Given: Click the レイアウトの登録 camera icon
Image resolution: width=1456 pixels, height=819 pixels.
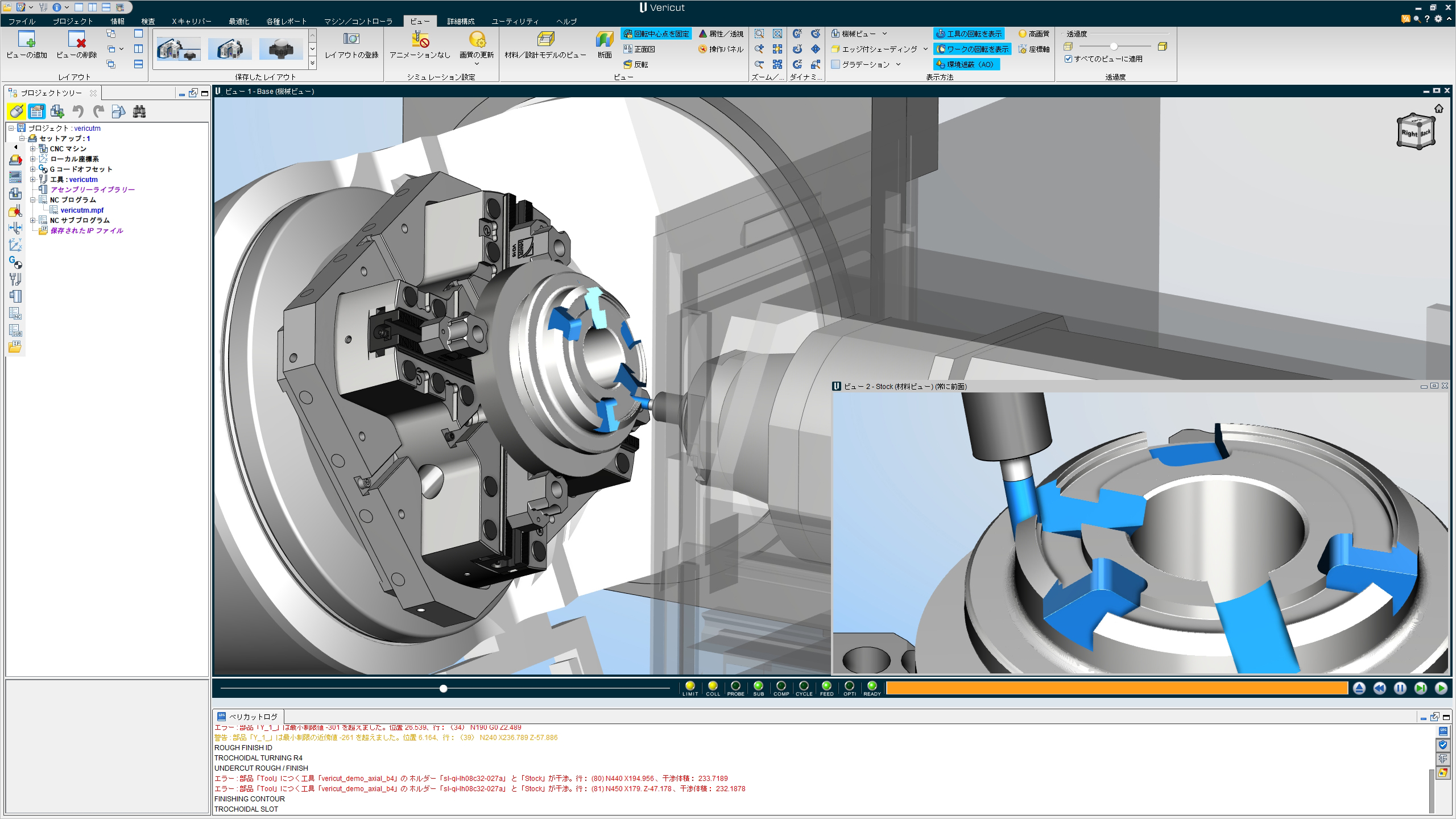Looking at the screenshot, I should 351,39.
